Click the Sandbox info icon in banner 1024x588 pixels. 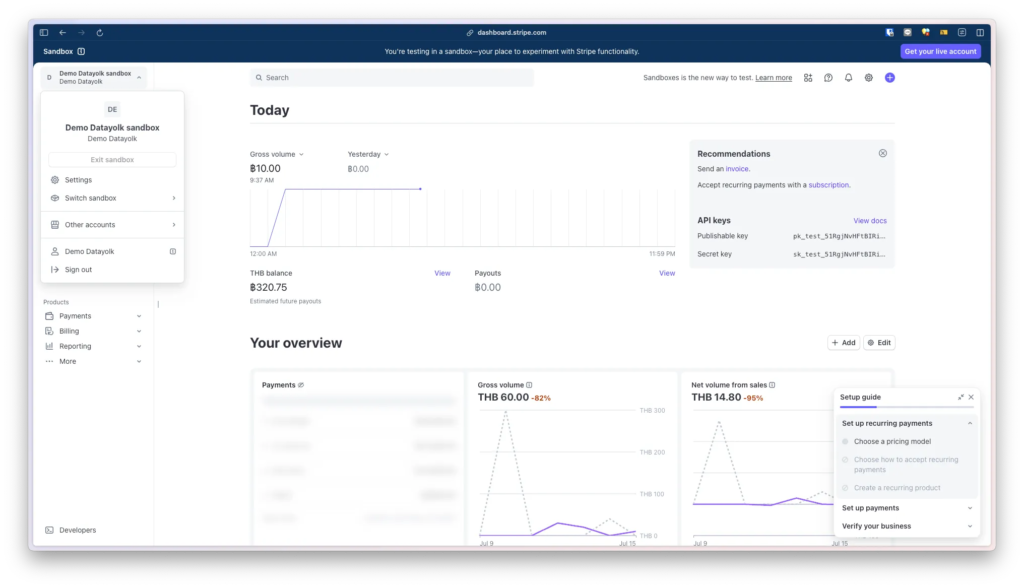(81, 51)
